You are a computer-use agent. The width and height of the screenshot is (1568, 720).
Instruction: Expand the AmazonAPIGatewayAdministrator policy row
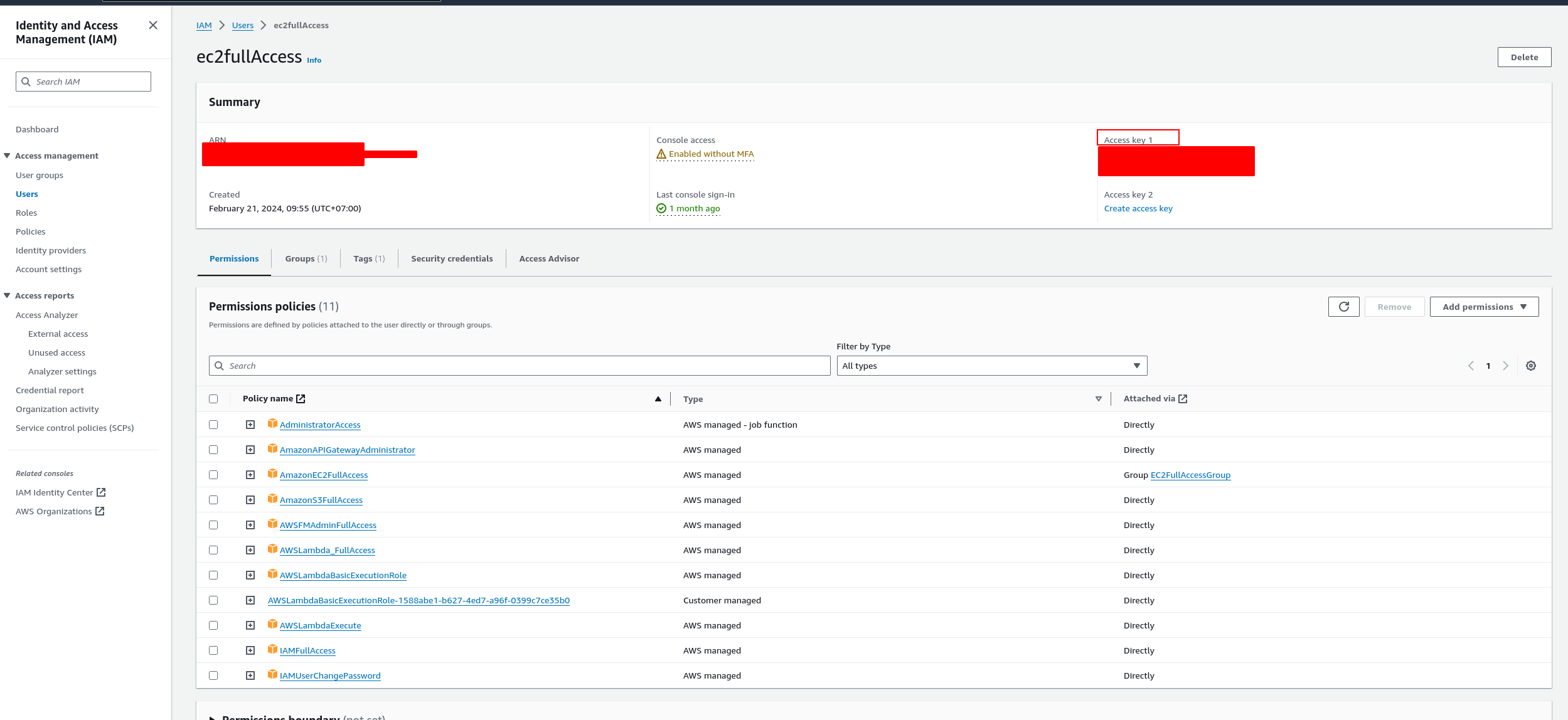pos(250,450)
